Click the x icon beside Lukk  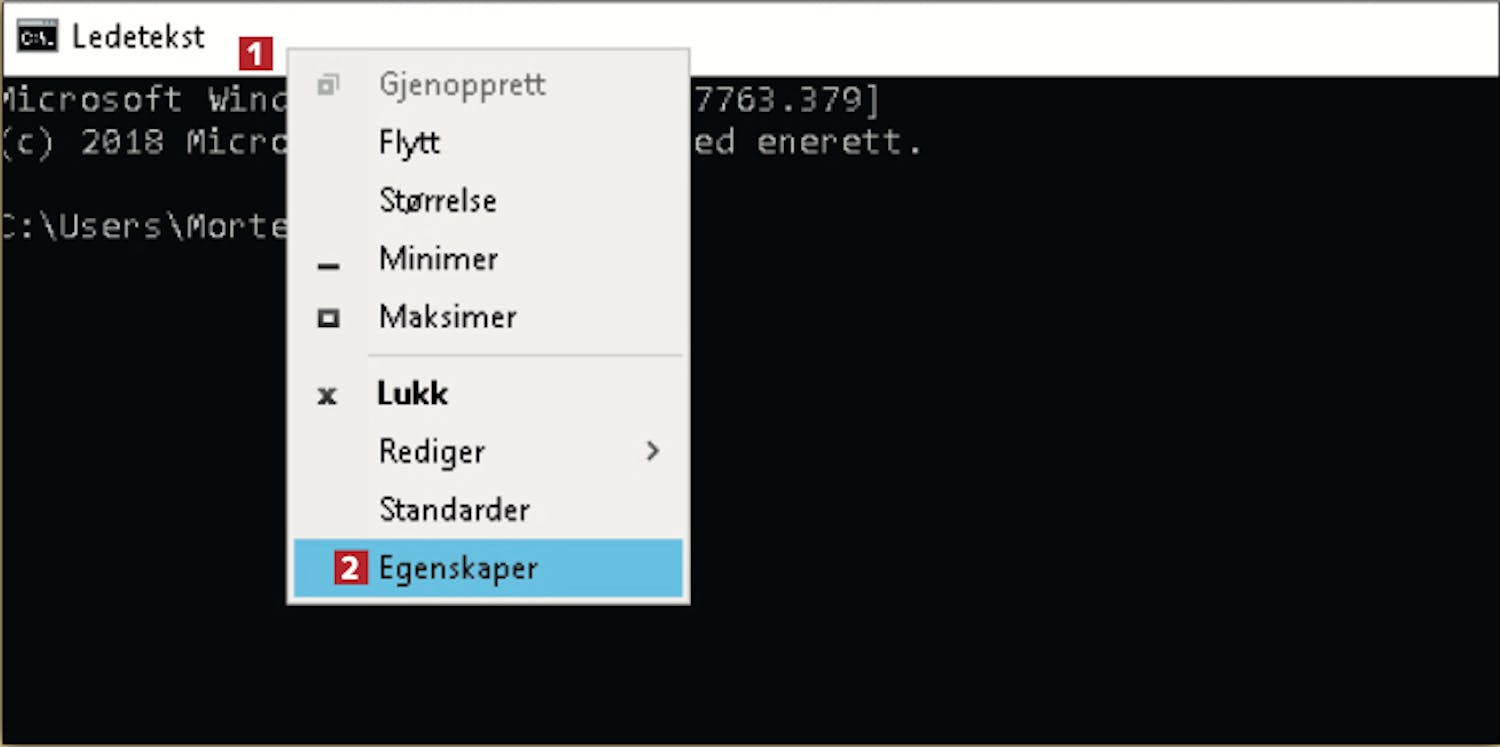click(327, 396)
